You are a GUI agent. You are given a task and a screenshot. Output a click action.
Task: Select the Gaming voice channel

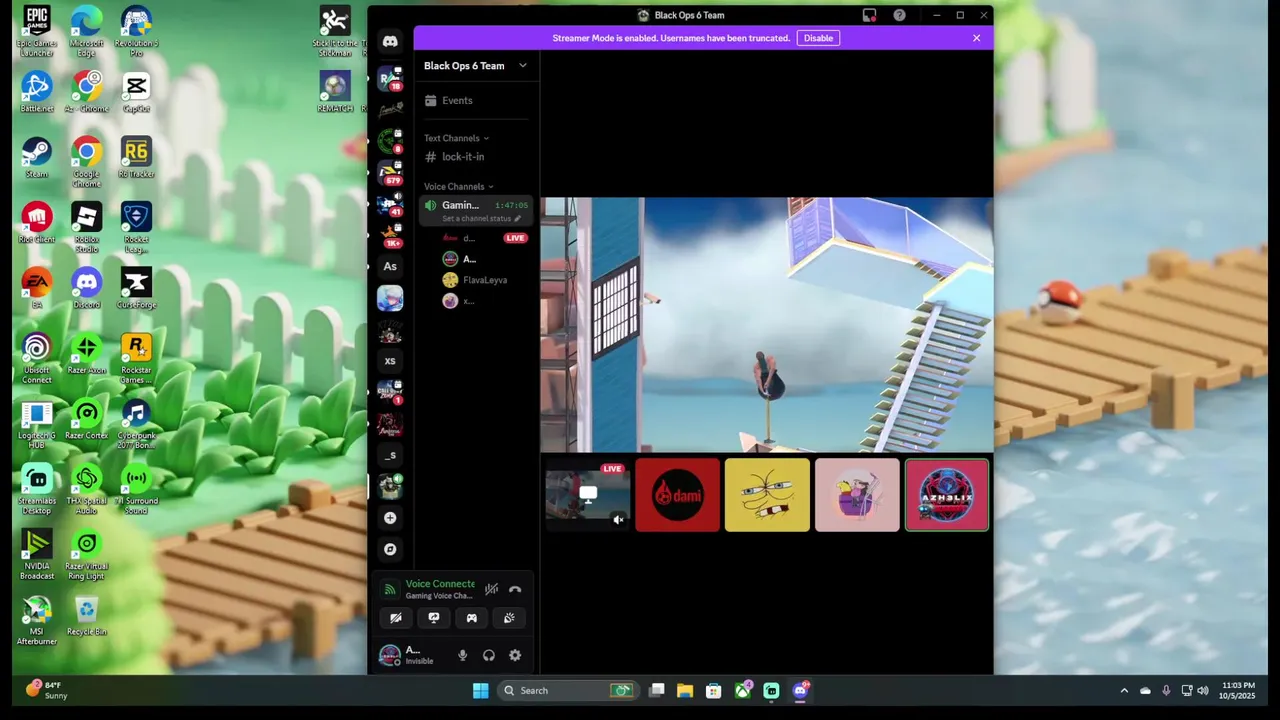tap(477, 210)
